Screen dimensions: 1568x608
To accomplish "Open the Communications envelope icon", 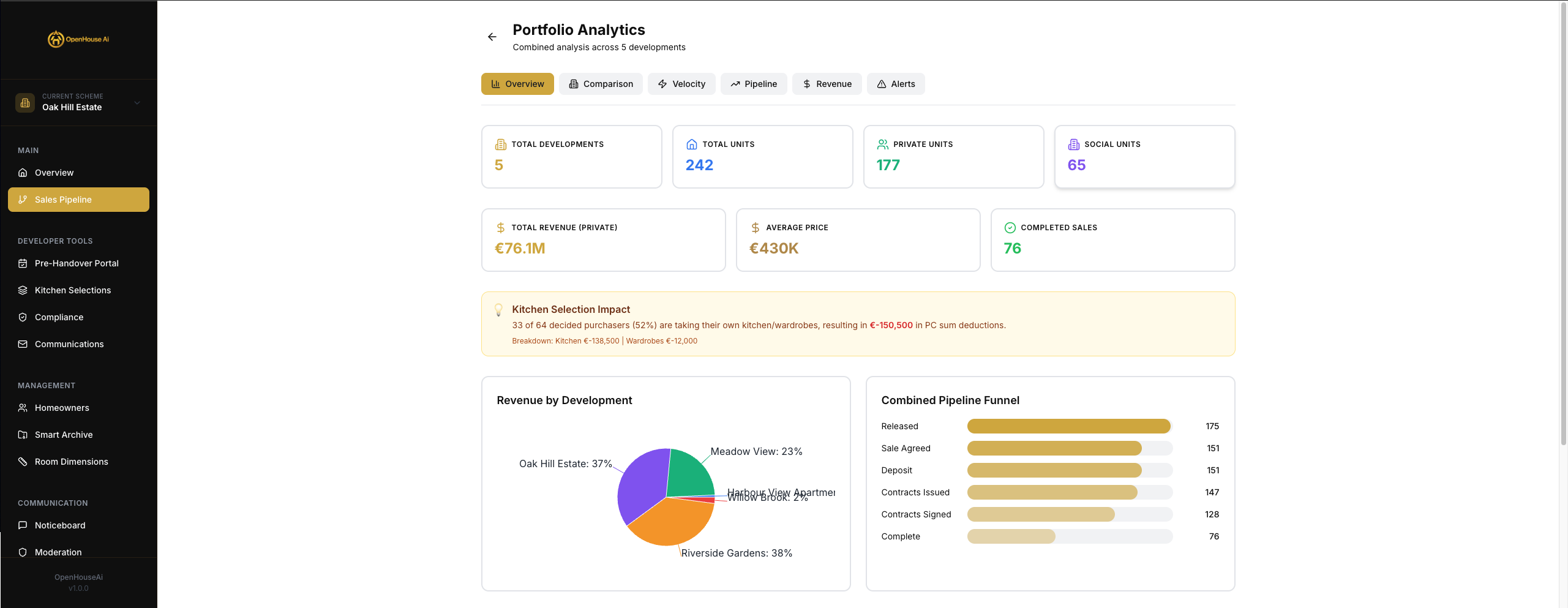I will click(23, 344).
